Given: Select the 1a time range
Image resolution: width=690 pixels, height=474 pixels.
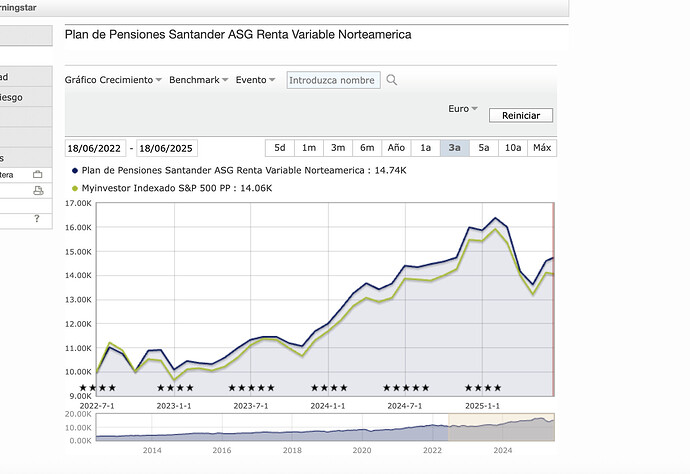Looking at the screenshot, I should coord(426,148).
